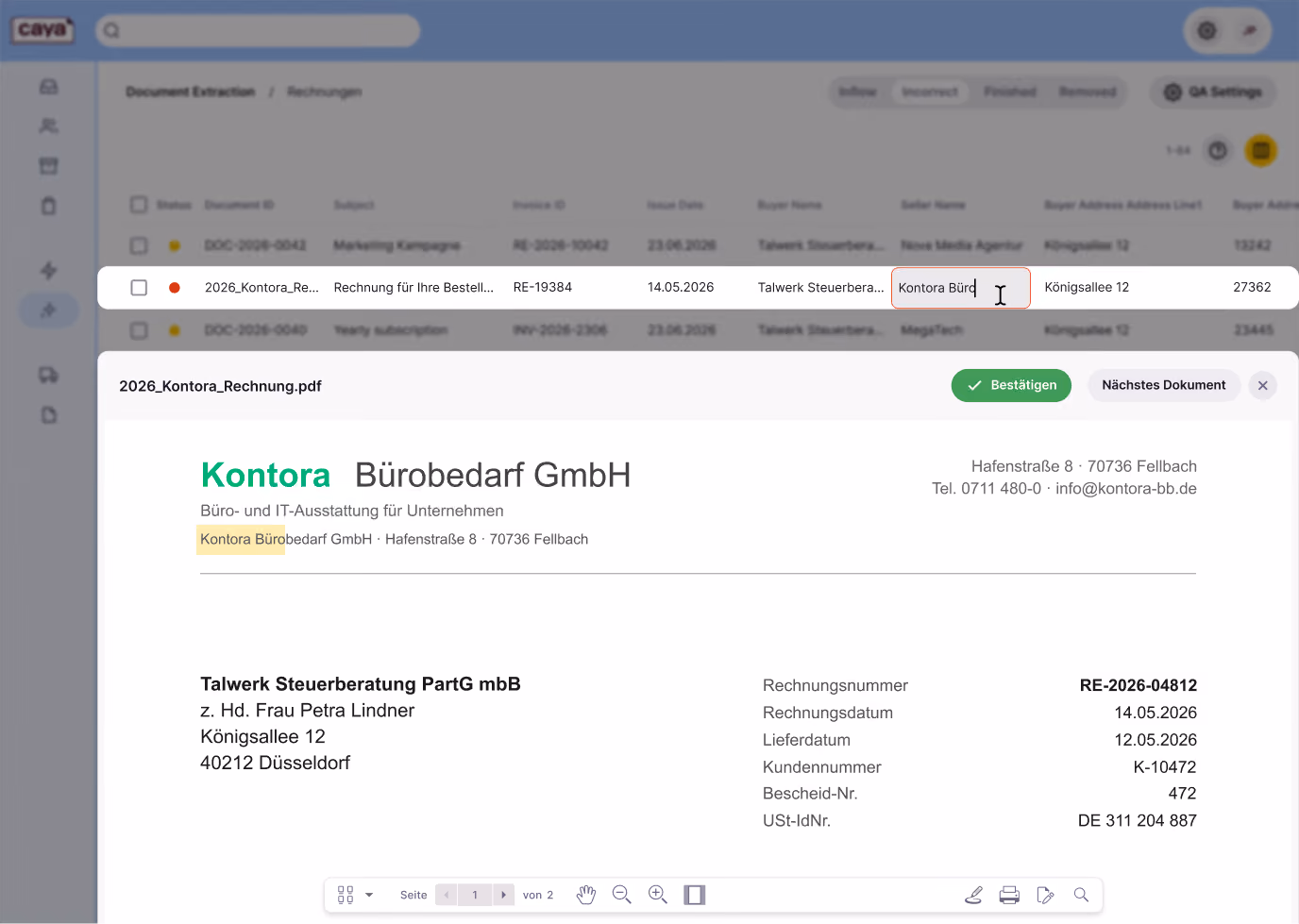
Task: Focus the top search bar
Action: click(x=258, y=30)
